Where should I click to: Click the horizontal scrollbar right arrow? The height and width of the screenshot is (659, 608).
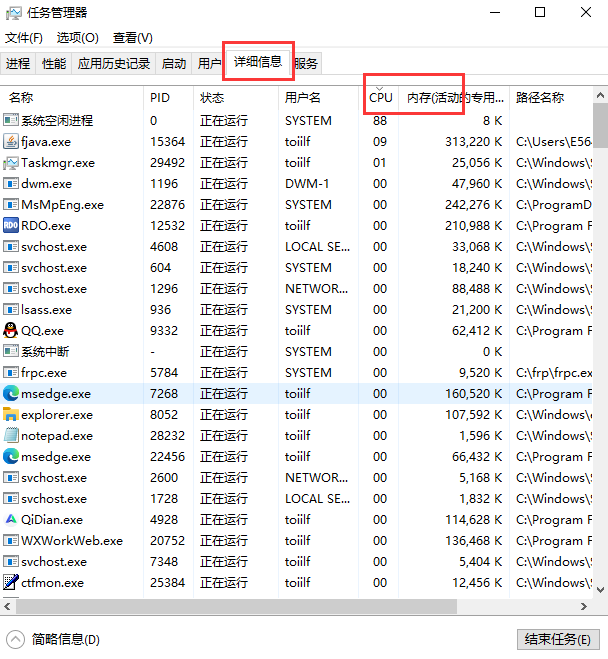584,606
